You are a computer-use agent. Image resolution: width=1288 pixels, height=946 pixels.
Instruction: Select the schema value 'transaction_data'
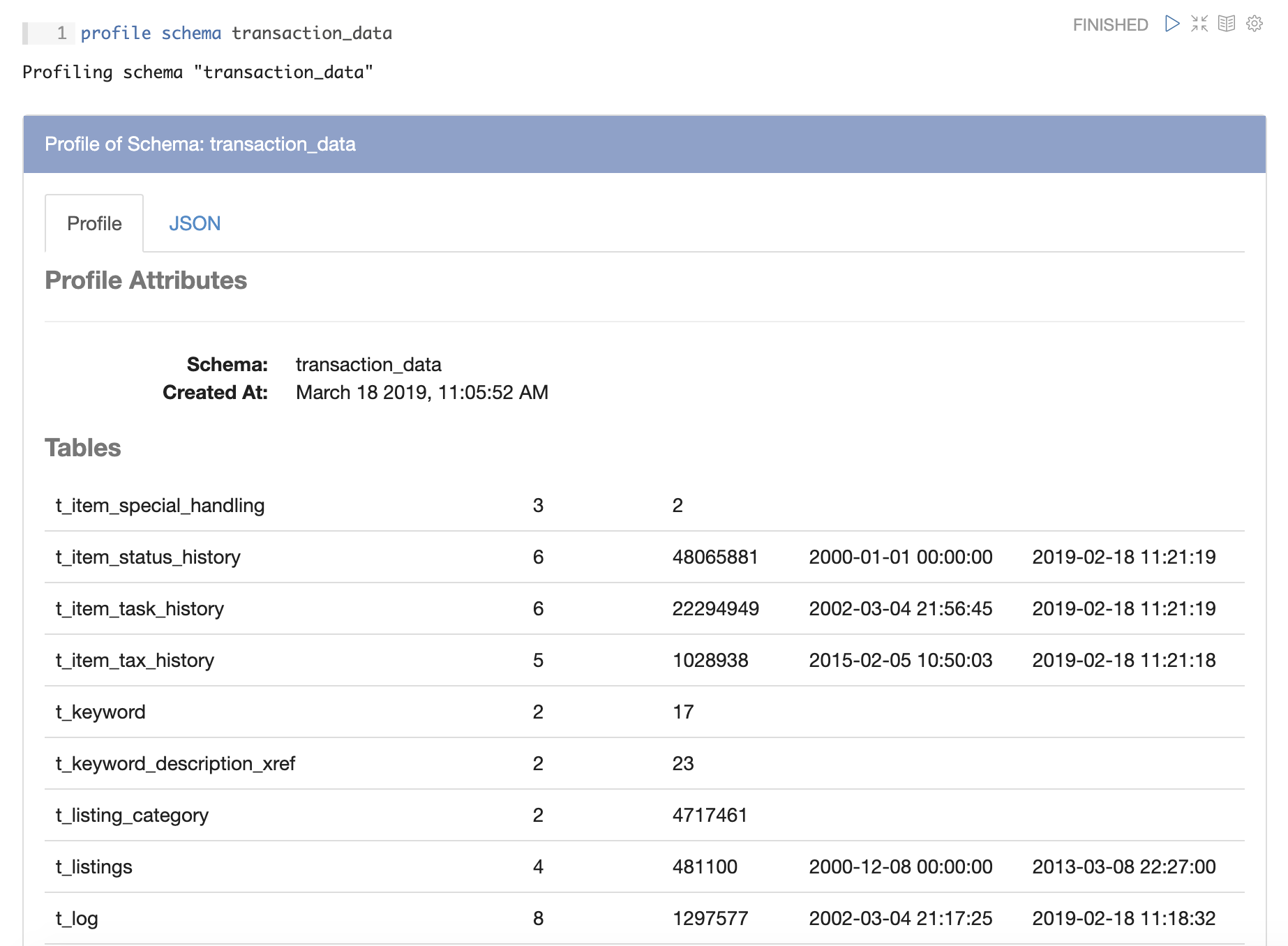tap(368, 364)
